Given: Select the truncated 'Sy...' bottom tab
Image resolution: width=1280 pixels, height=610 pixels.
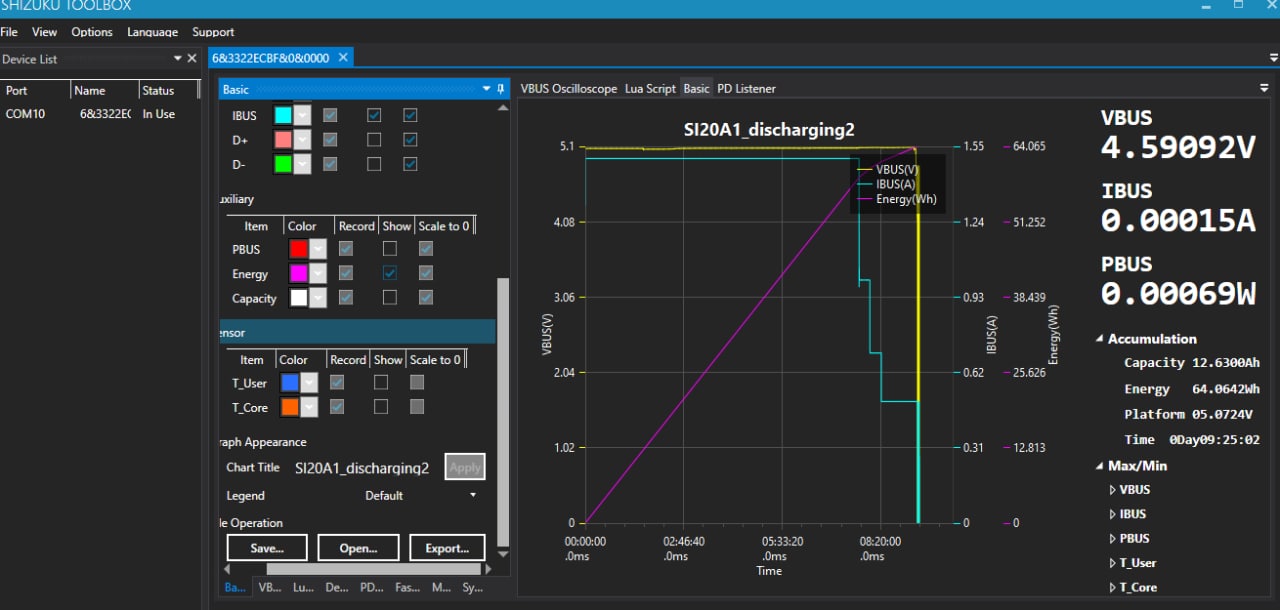Looking at the screenshot, I should tap(473, 588).
